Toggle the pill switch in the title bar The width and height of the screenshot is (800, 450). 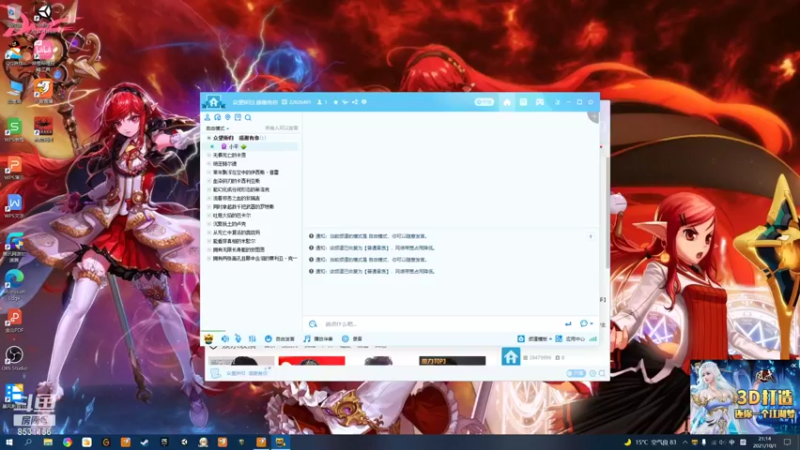coord(484,102)
